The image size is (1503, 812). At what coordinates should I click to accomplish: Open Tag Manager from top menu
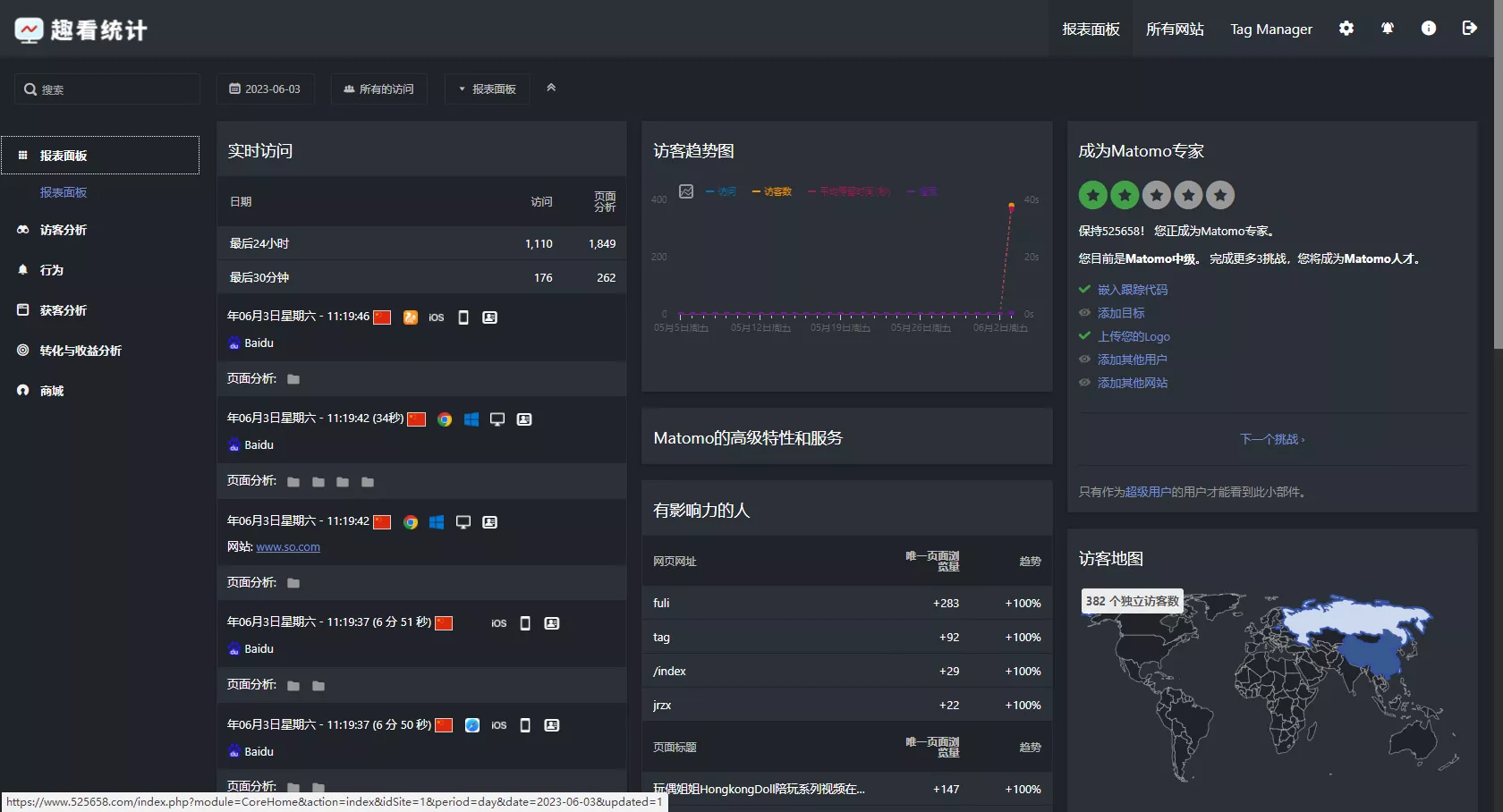(x=1270, y=30)
